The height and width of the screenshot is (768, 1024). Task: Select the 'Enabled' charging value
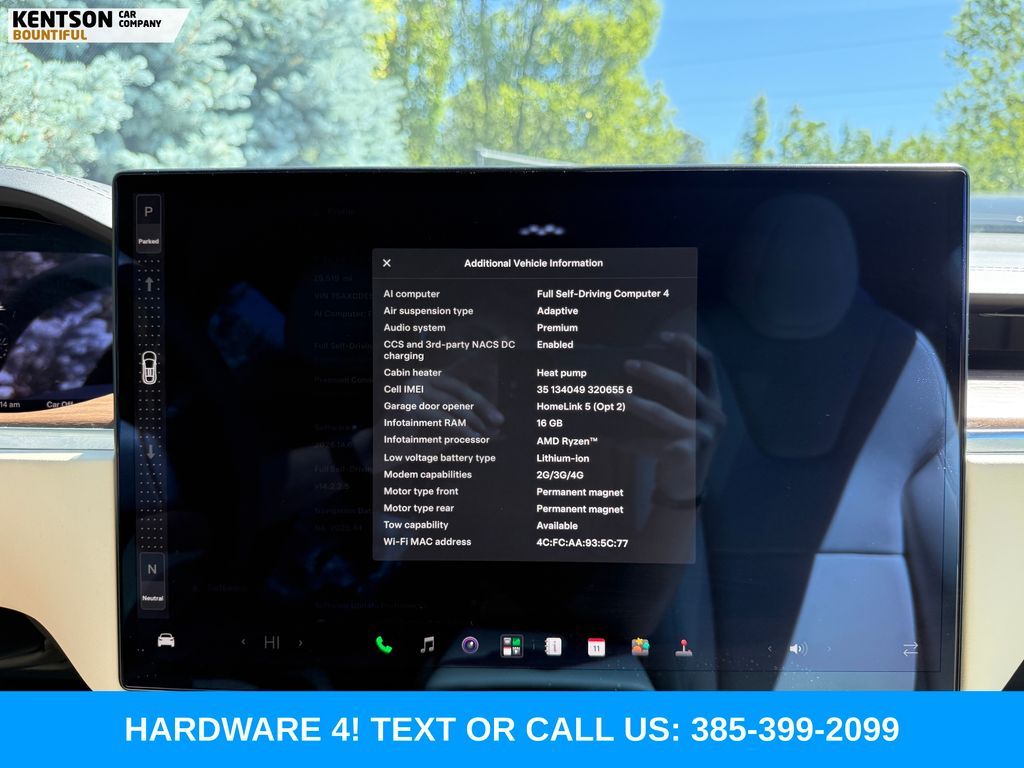coord(555,345)
